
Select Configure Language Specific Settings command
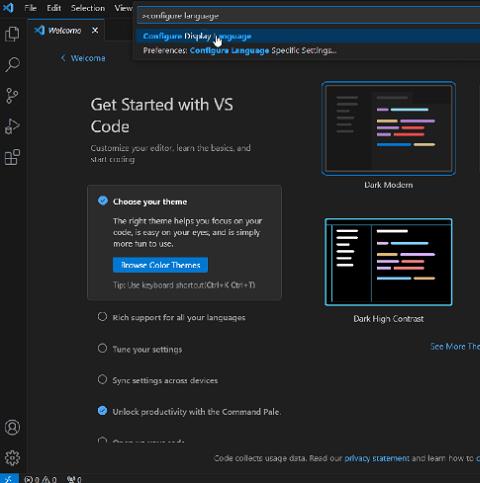(307, 50)
